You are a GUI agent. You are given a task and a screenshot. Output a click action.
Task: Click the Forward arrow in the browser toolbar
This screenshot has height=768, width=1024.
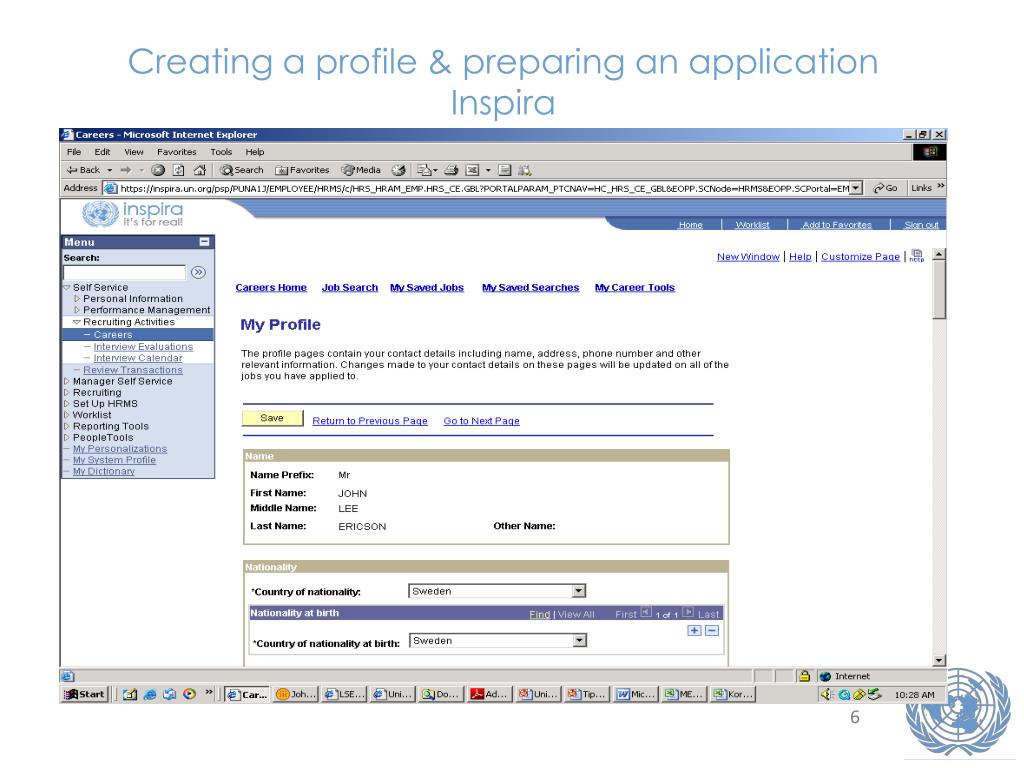tap(125, 170)
